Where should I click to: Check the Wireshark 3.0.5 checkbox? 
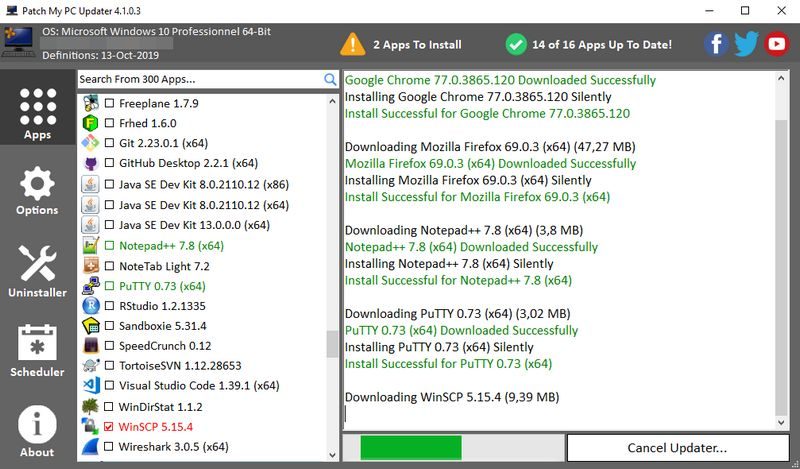point(108,447)
